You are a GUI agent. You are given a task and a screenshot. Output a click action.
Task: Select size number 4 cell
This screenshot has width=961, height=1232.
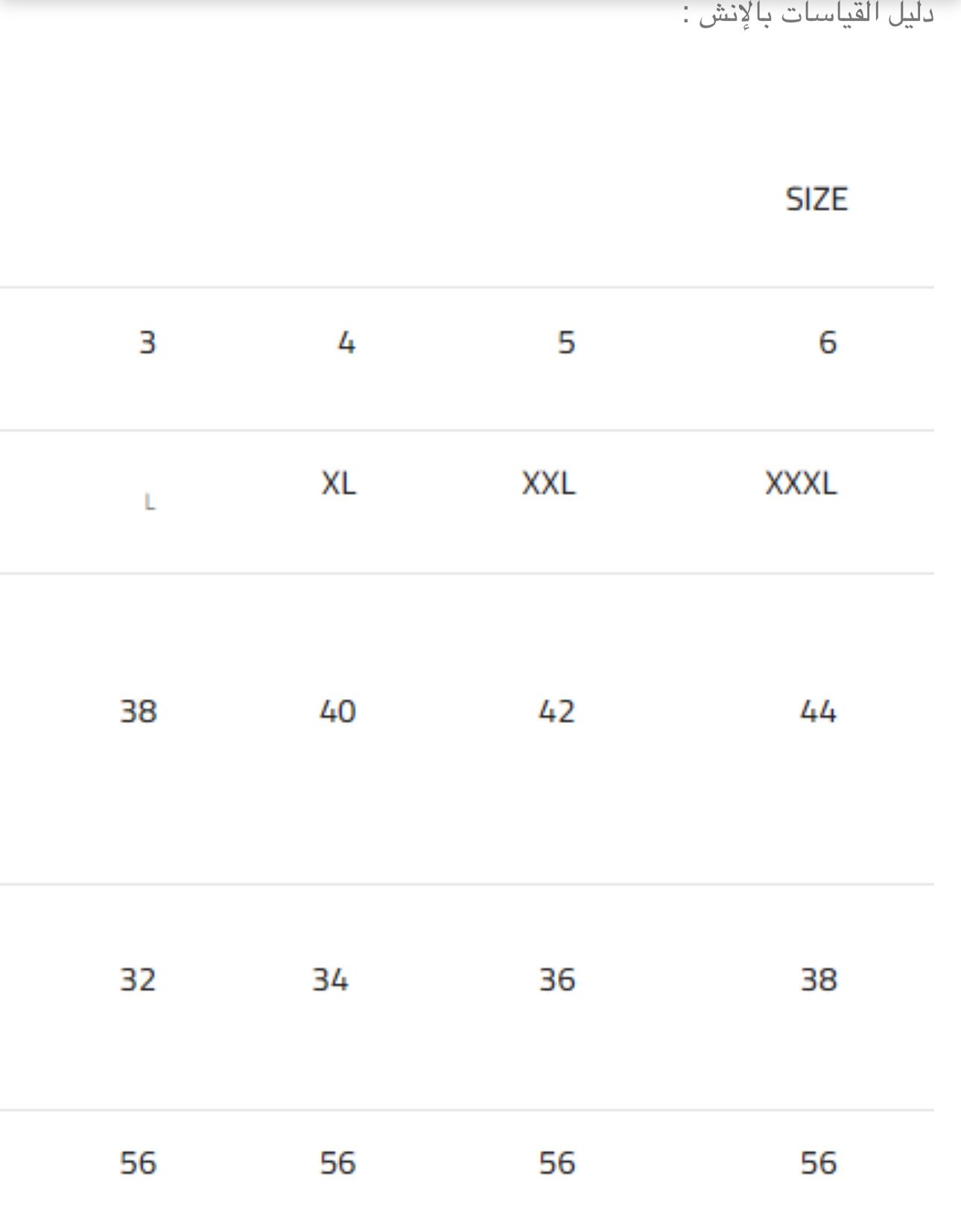[346, 343]
